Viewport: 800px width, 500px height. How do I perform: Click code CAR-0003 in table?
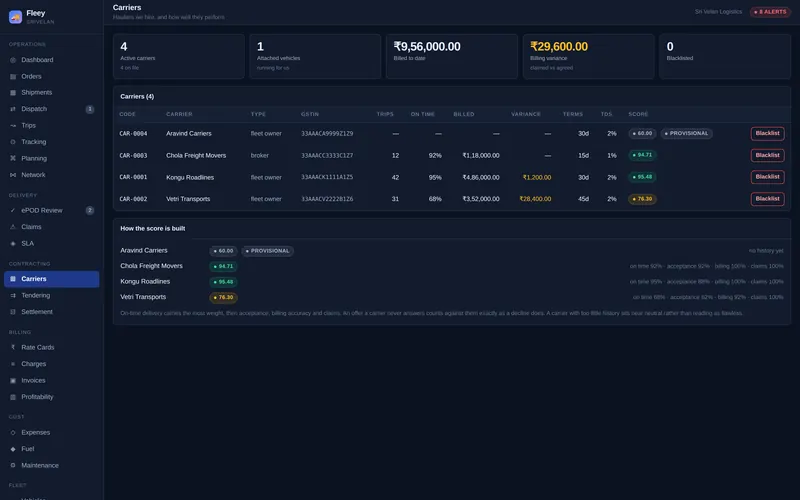coord(133,156)
